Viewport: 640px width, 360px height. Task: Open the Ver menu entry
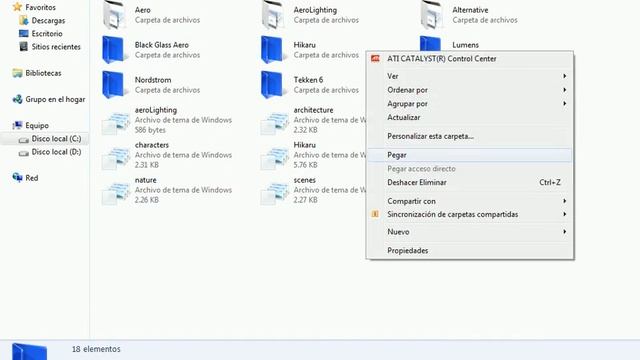[470, 76]
